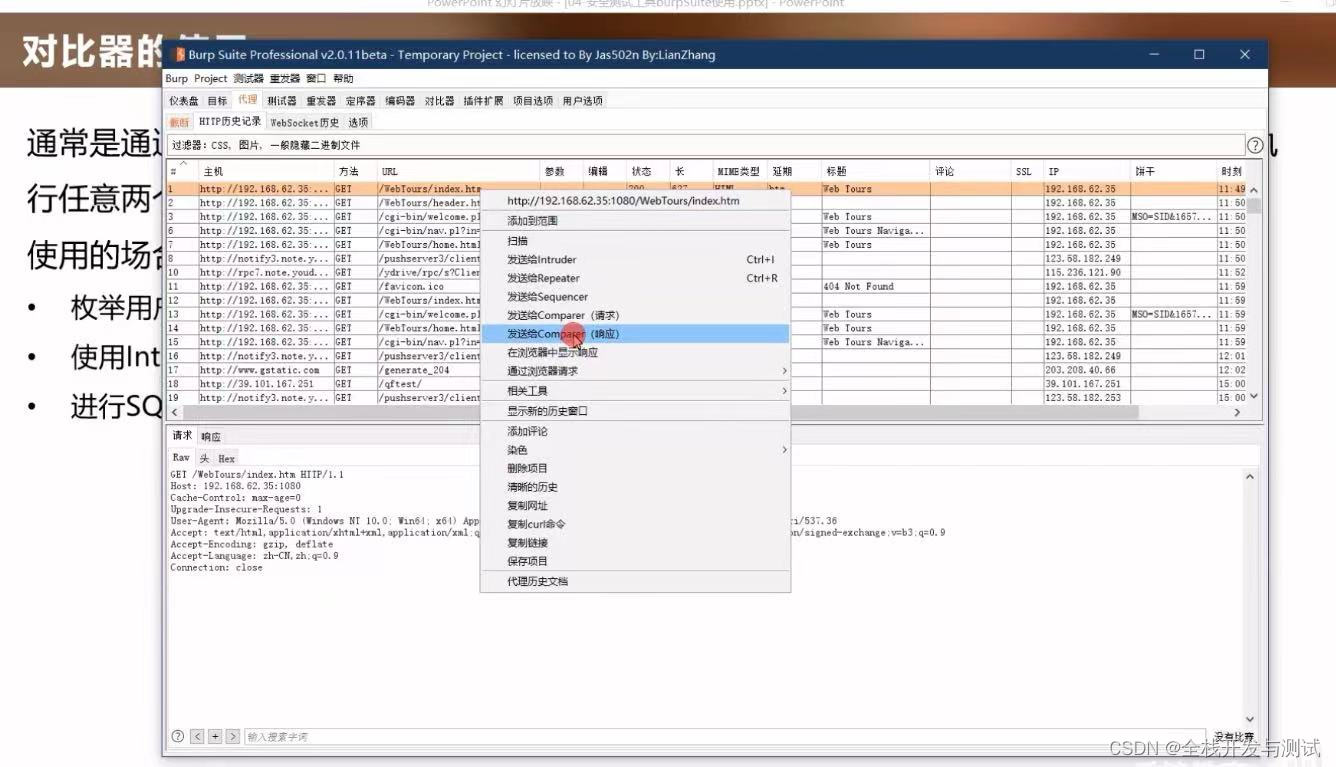Choose 保存项目 from context menu
Screen dimensions: 1336x767
pyautogui.click(x=636, y=561)
